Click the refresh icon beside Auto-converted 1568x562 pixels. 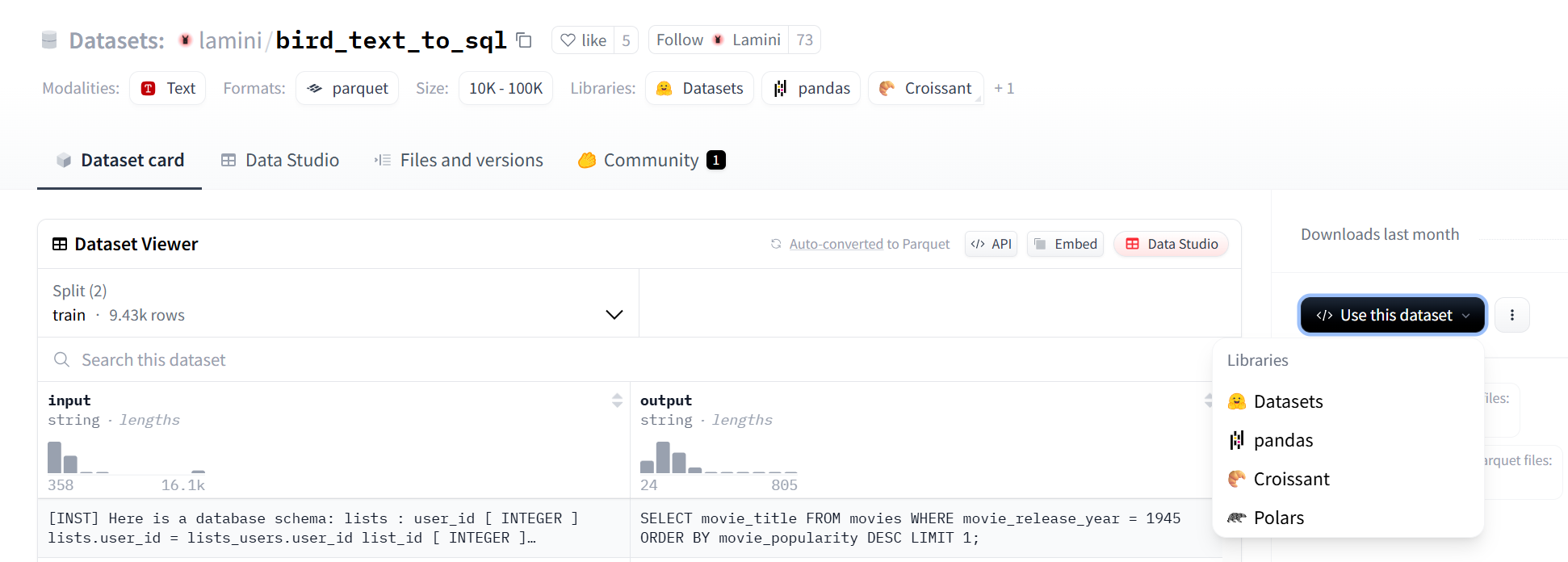click(x=776, y=244)
